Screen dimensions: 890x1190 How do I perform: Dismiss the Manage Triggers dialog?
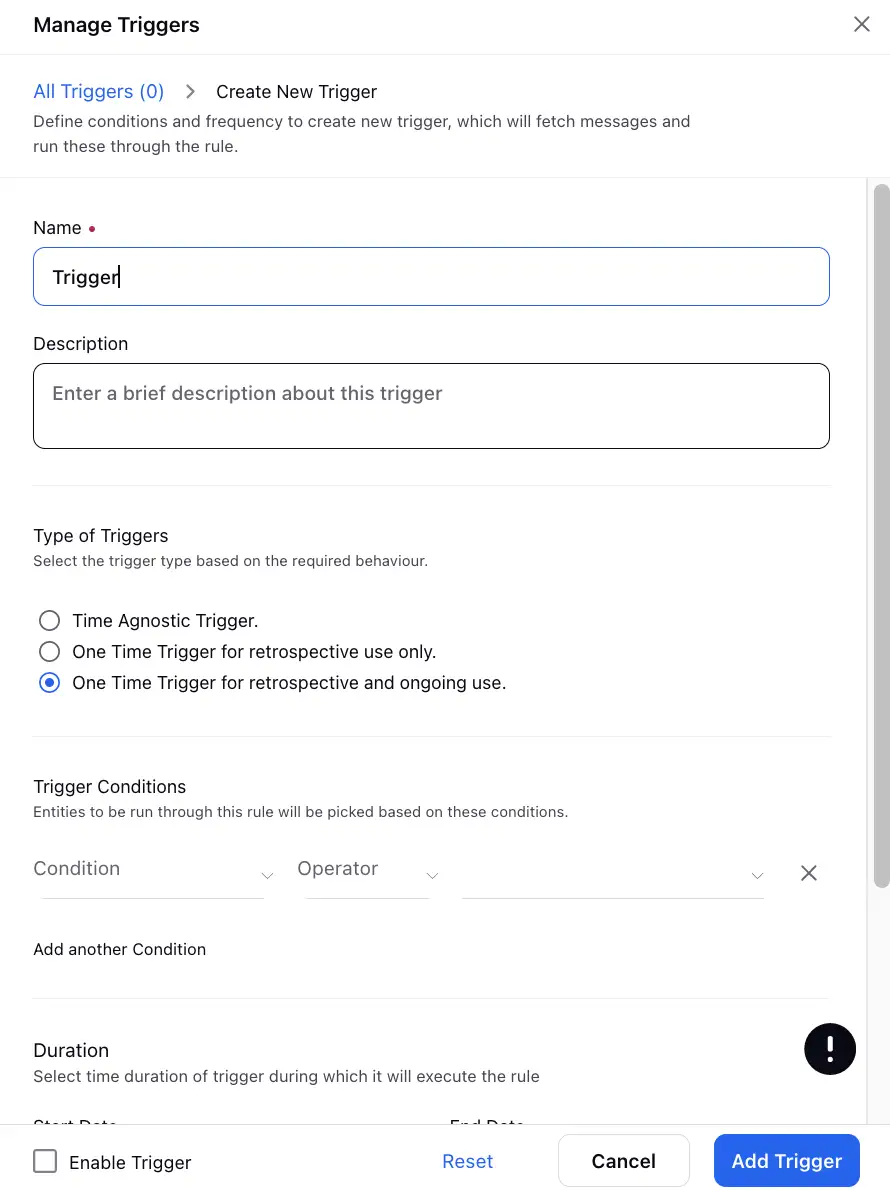[x=861, y=24]
